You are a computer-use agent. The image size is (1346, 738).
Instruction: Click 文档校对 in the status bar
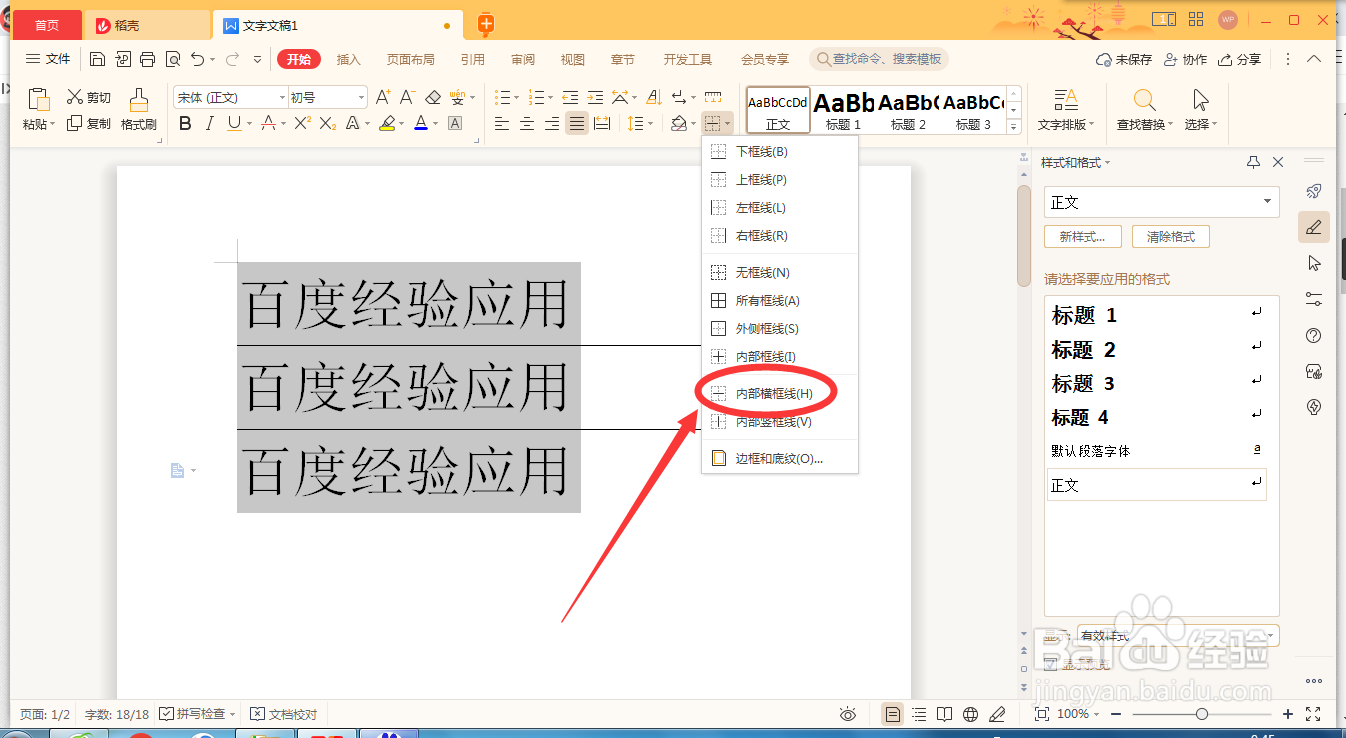pos(284,714)
